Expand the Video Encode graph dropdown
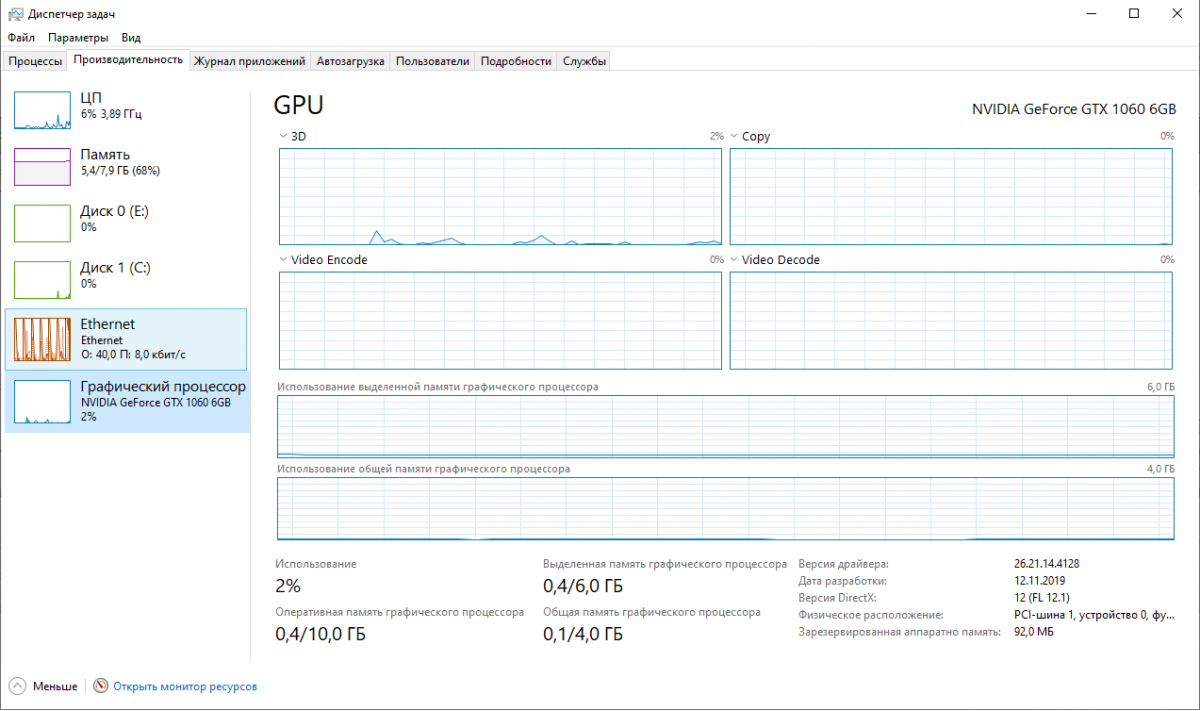 pyautogui.click(x=284, y=260)
